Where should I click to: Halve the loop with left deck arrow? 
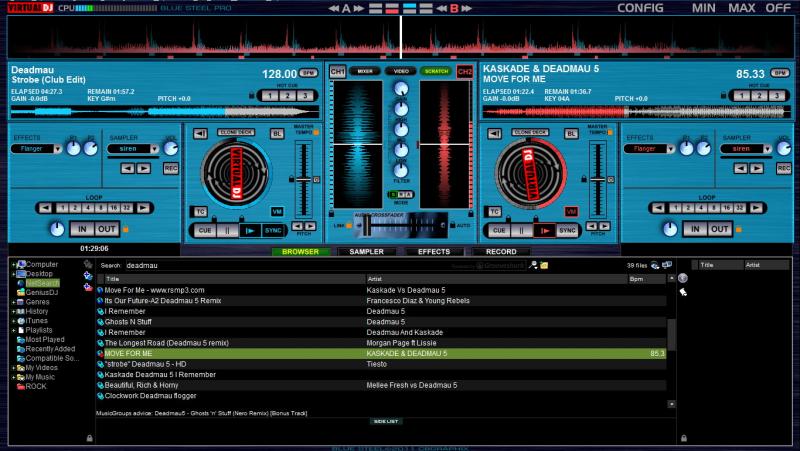click(45, 208)
